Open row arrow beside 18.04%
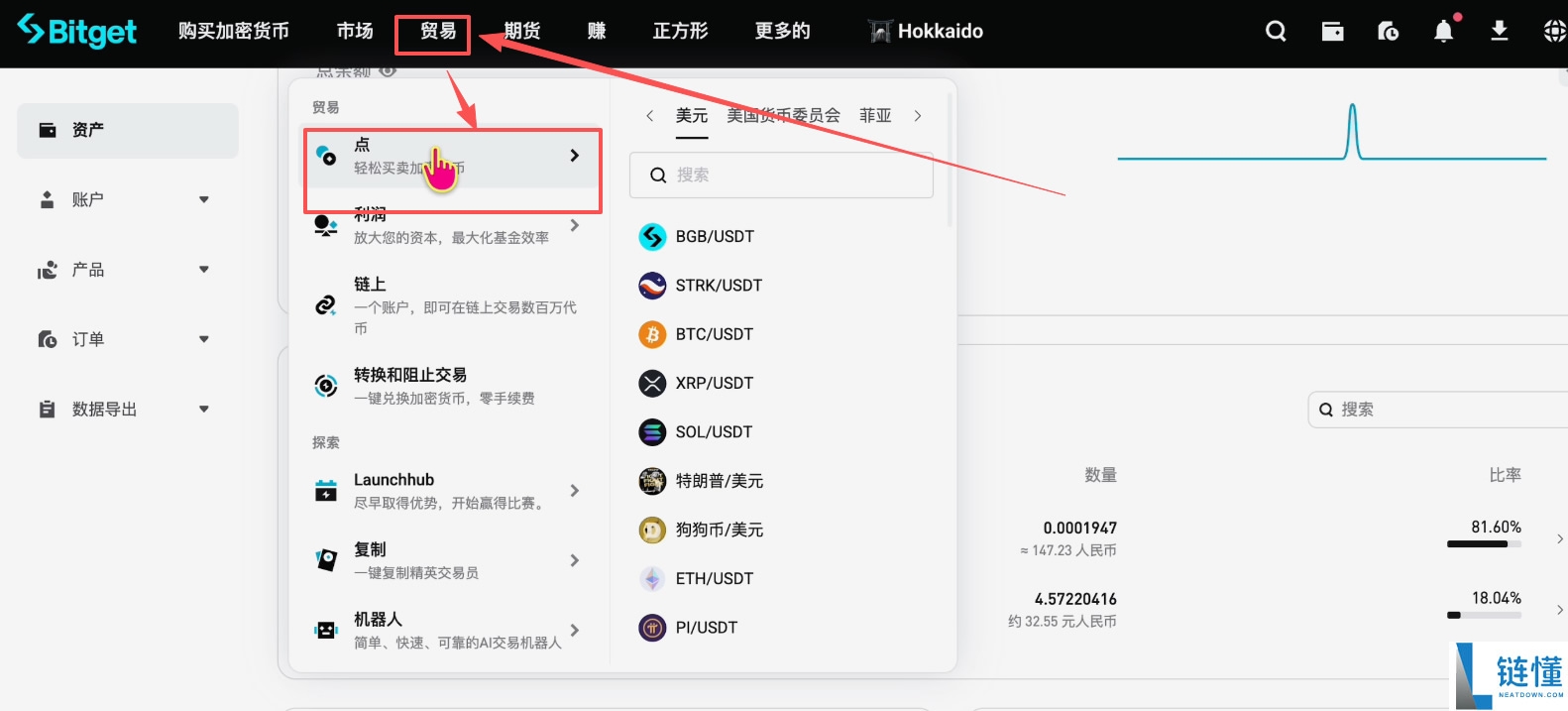This screenshot has height=711, width=1568. [1559, 610]
